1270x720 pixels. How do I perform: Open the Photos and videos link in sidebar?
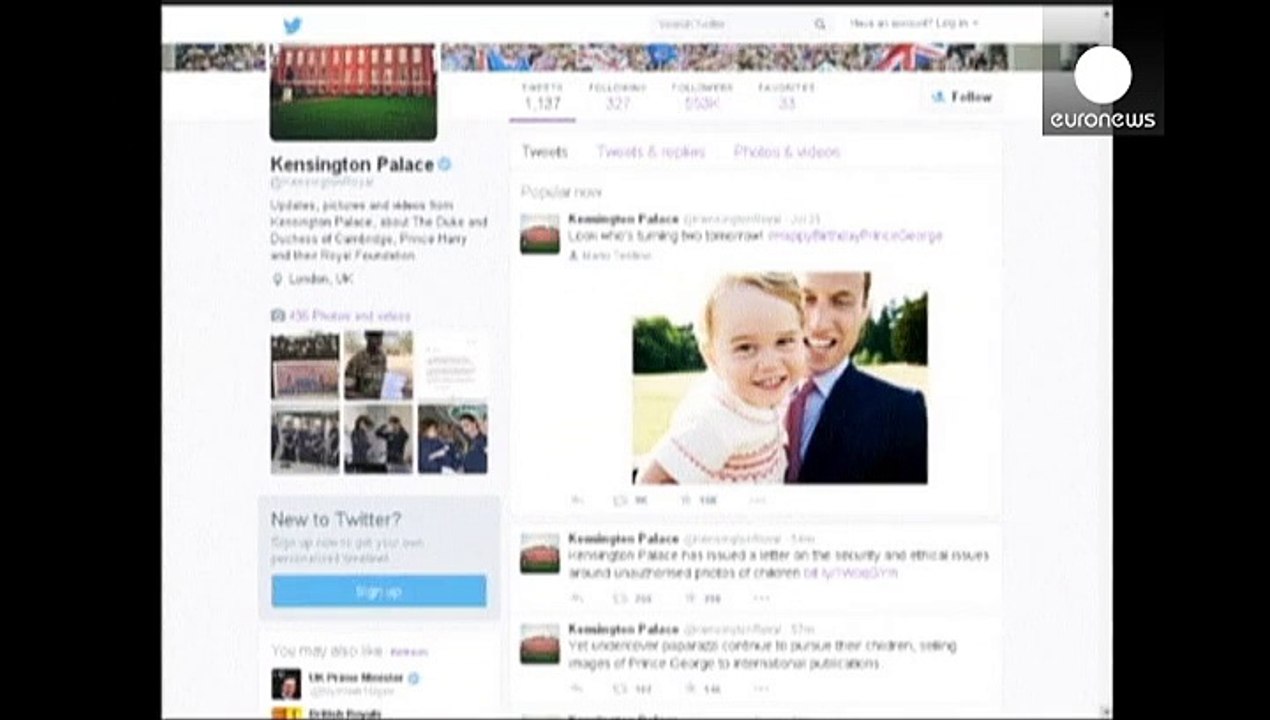(x=349, y=316)
